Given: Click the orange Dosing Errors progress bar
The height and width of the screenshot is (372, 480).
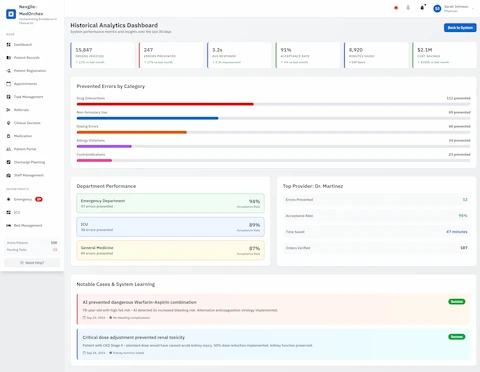Looking at the screenshot, I should [x=132, y=132].
